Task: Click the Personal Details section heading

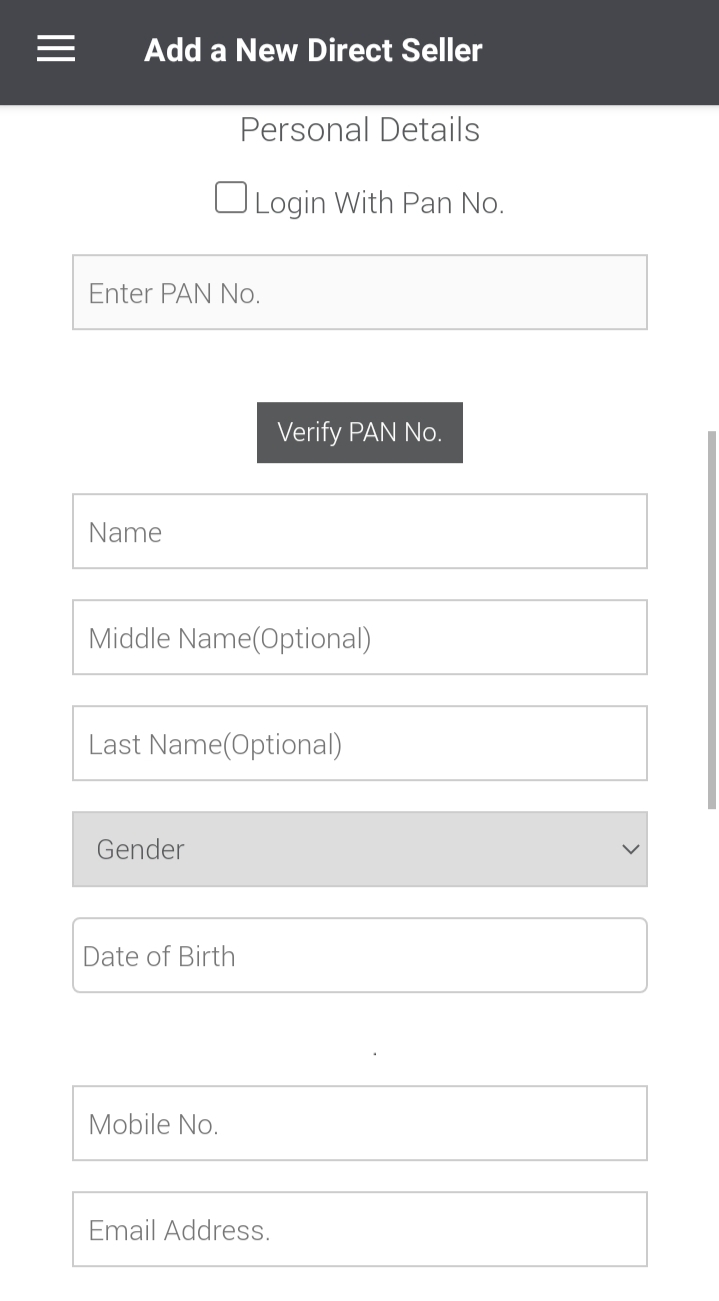Action: pyautogui.click(x=359, y=130)
